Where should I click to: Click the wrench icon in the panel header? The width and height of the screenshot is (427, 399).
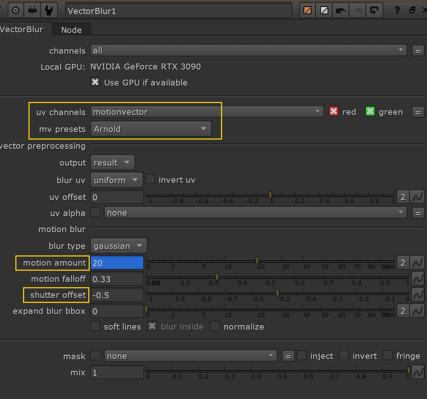(49, 11)
